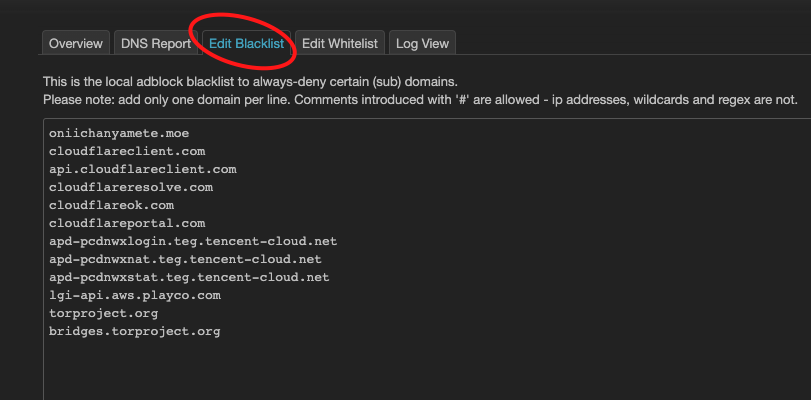The height and width of the screenshot is (400, 811).
Task: Click the apd-pcdnwxstat.teg.tencent-cloud.net line
Action: click(189, 277)
